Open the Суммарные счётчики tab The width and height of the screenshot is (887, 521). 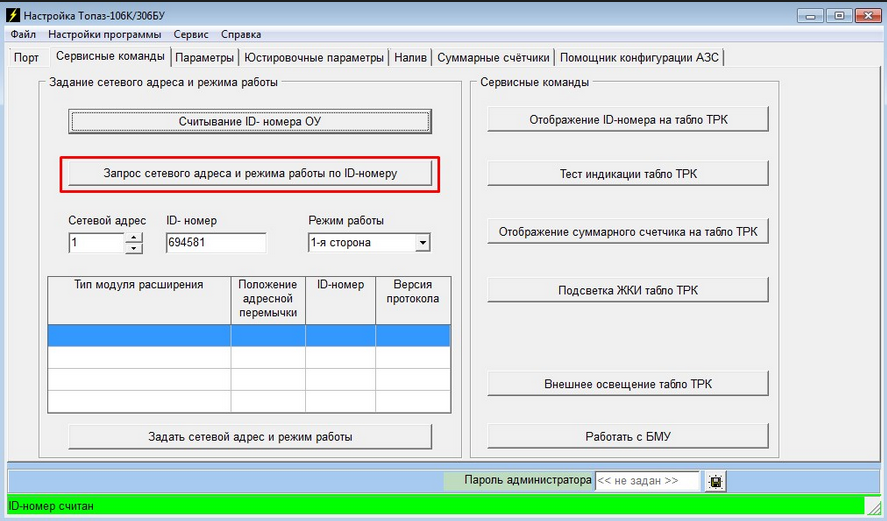493,58
